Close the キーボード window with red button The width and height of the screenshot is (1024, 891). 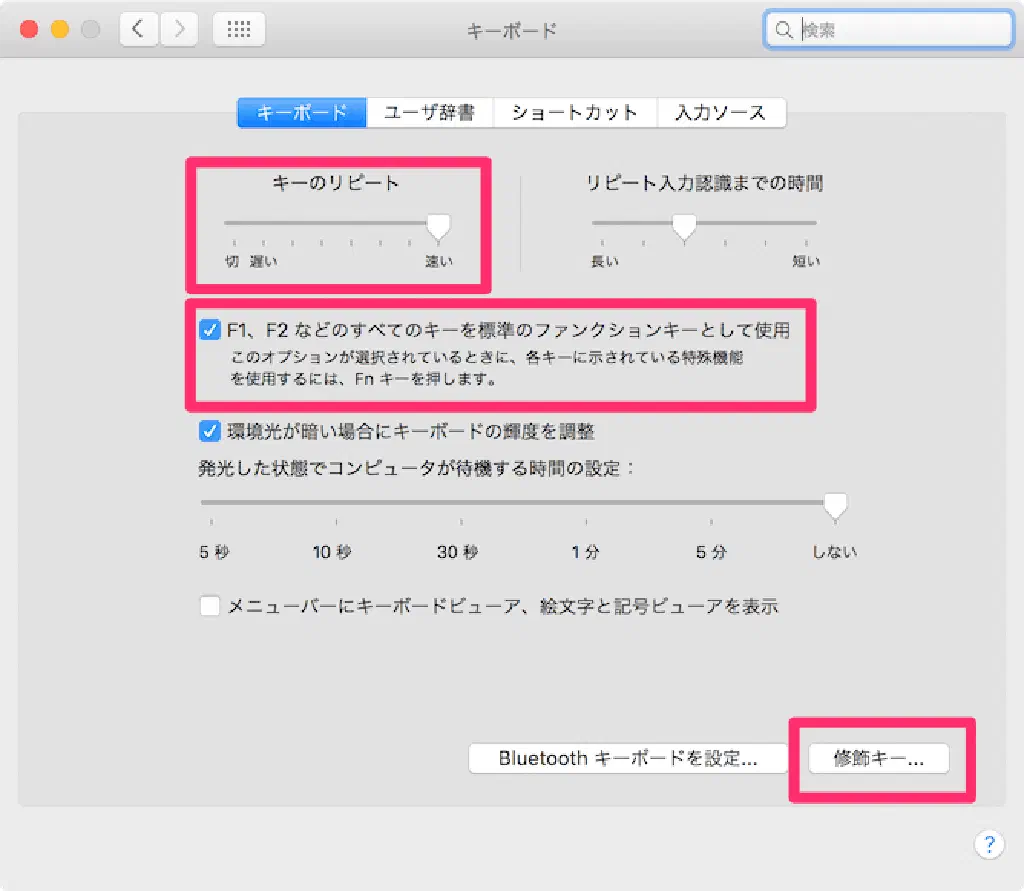[x=29, y=29]
